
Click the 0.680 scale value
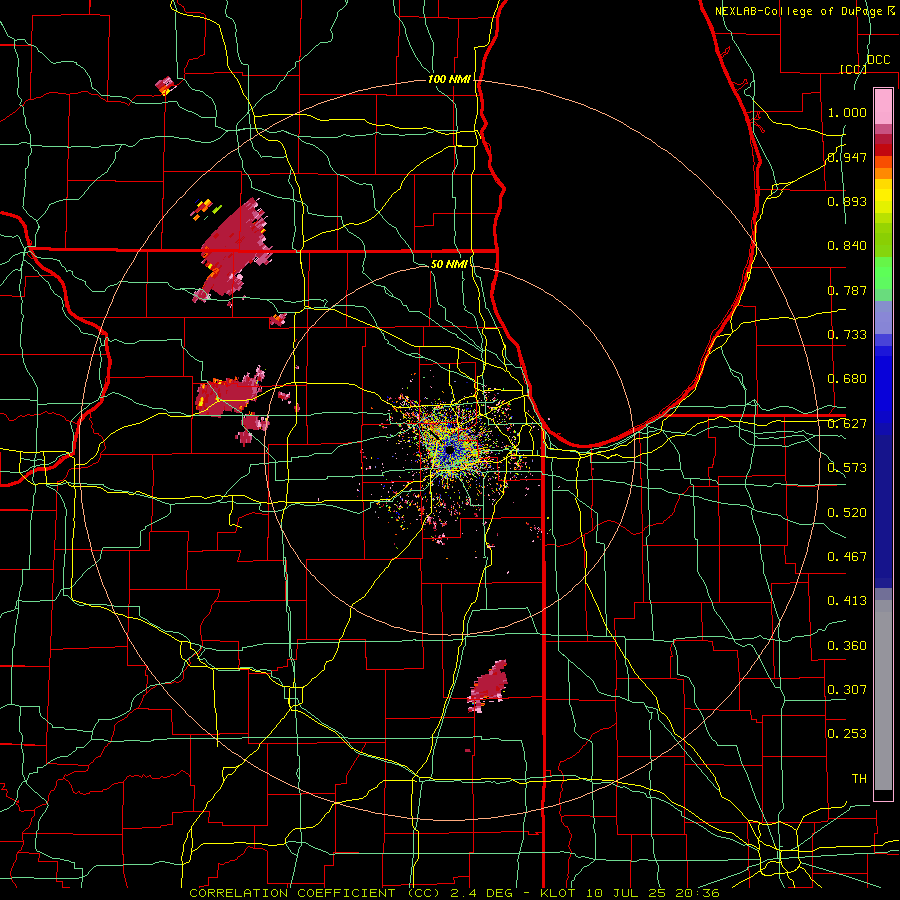point(847,379)
